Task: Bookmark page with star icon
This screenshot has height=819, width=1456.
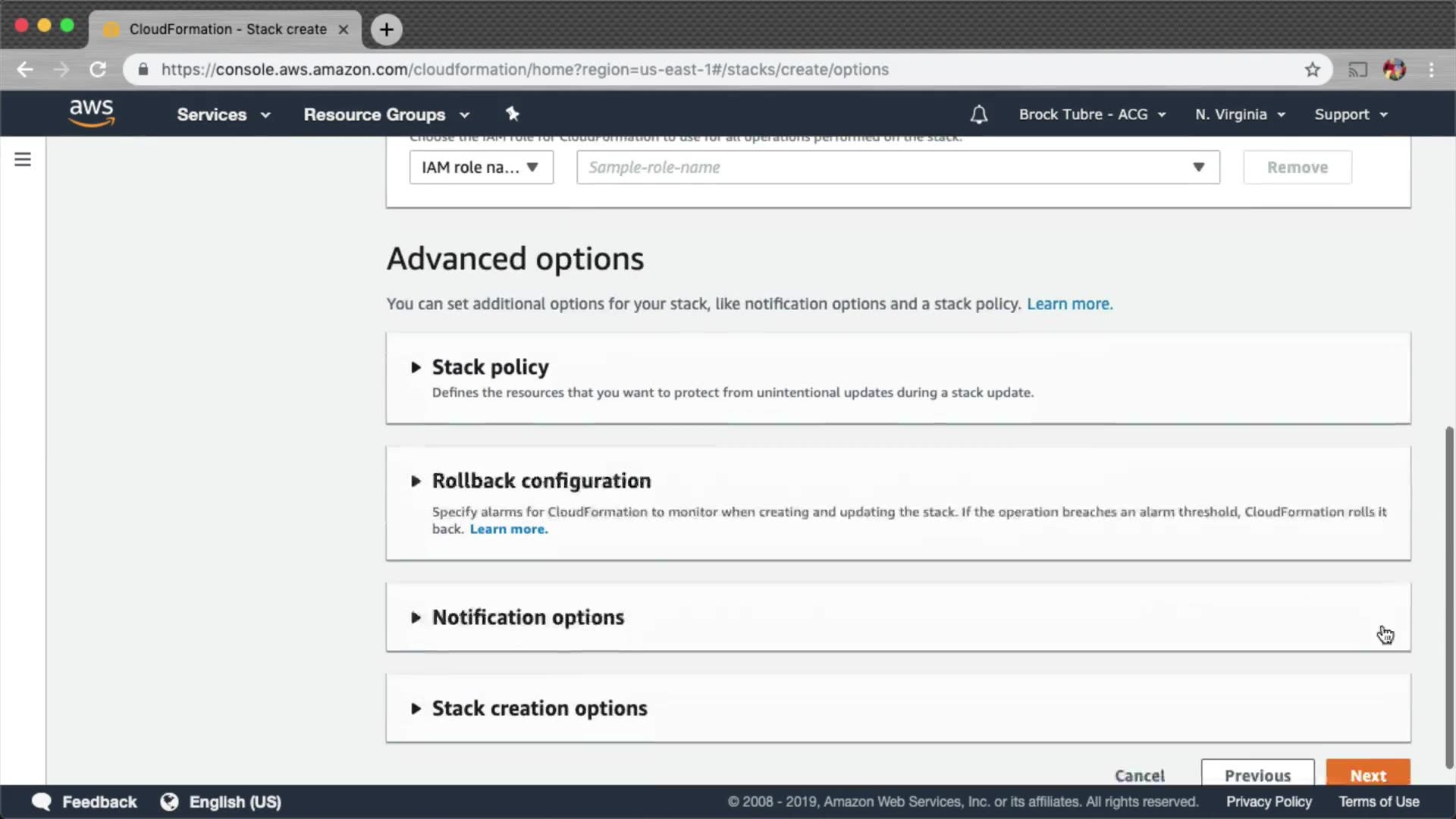Action: (x=1313, y=70)
